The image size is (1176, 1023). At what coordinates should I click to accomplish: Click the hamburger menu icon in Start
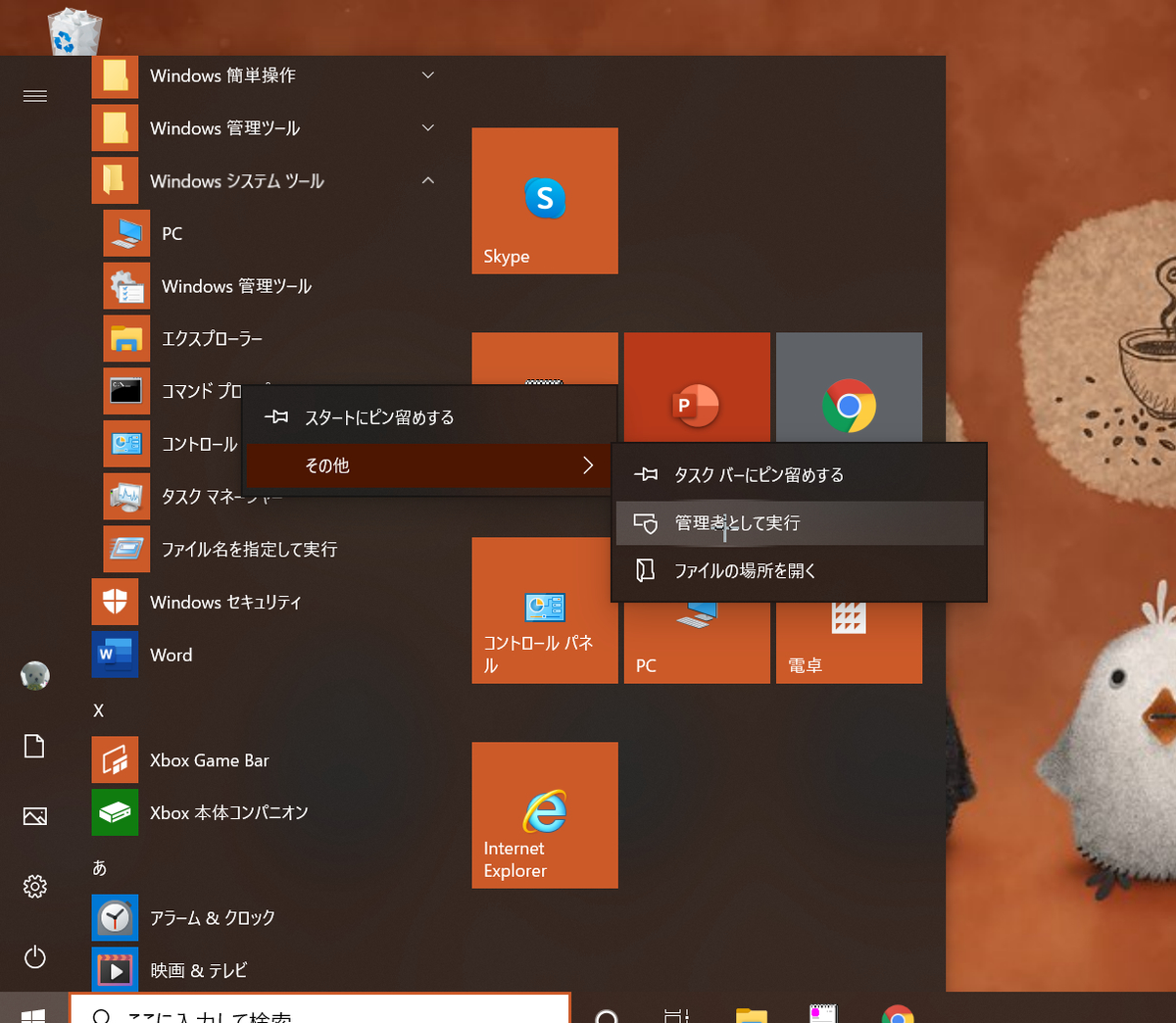point(35,95)
